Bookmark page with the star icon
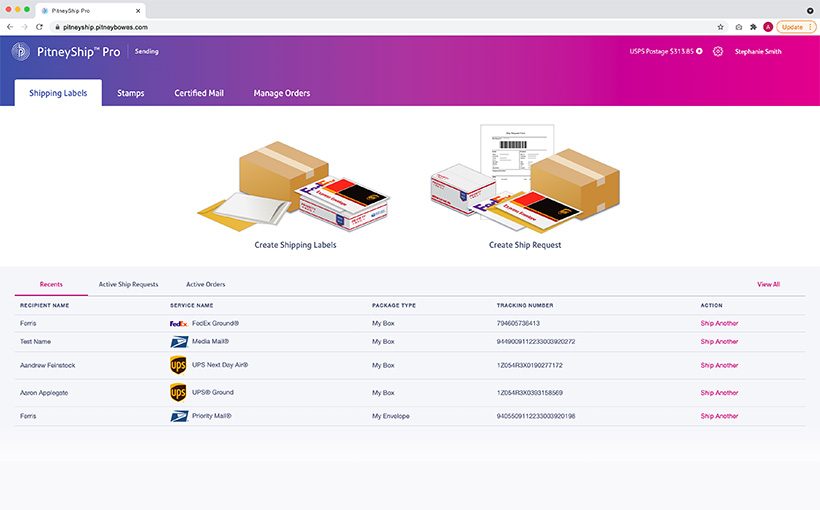The image size is (820, 510). (x=720, y=27)
